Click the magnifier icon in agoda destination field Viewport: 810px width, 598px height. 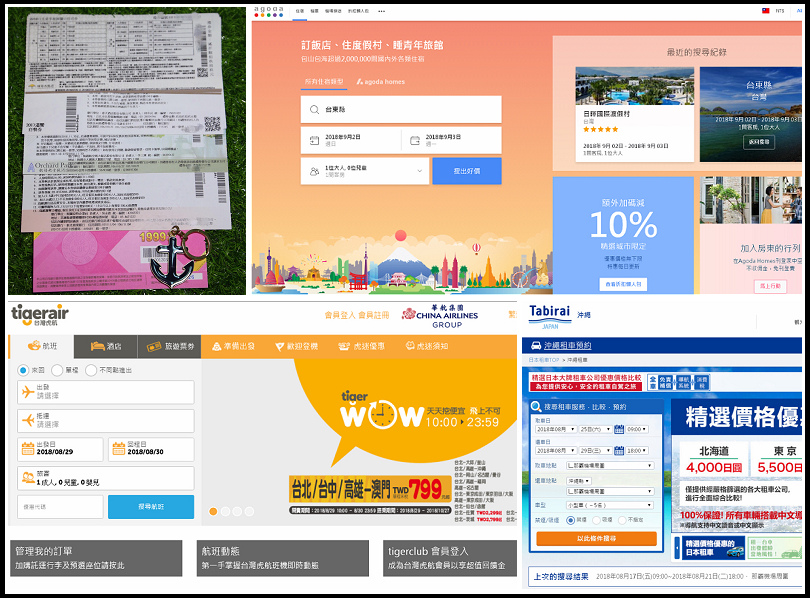coord(314,109)
